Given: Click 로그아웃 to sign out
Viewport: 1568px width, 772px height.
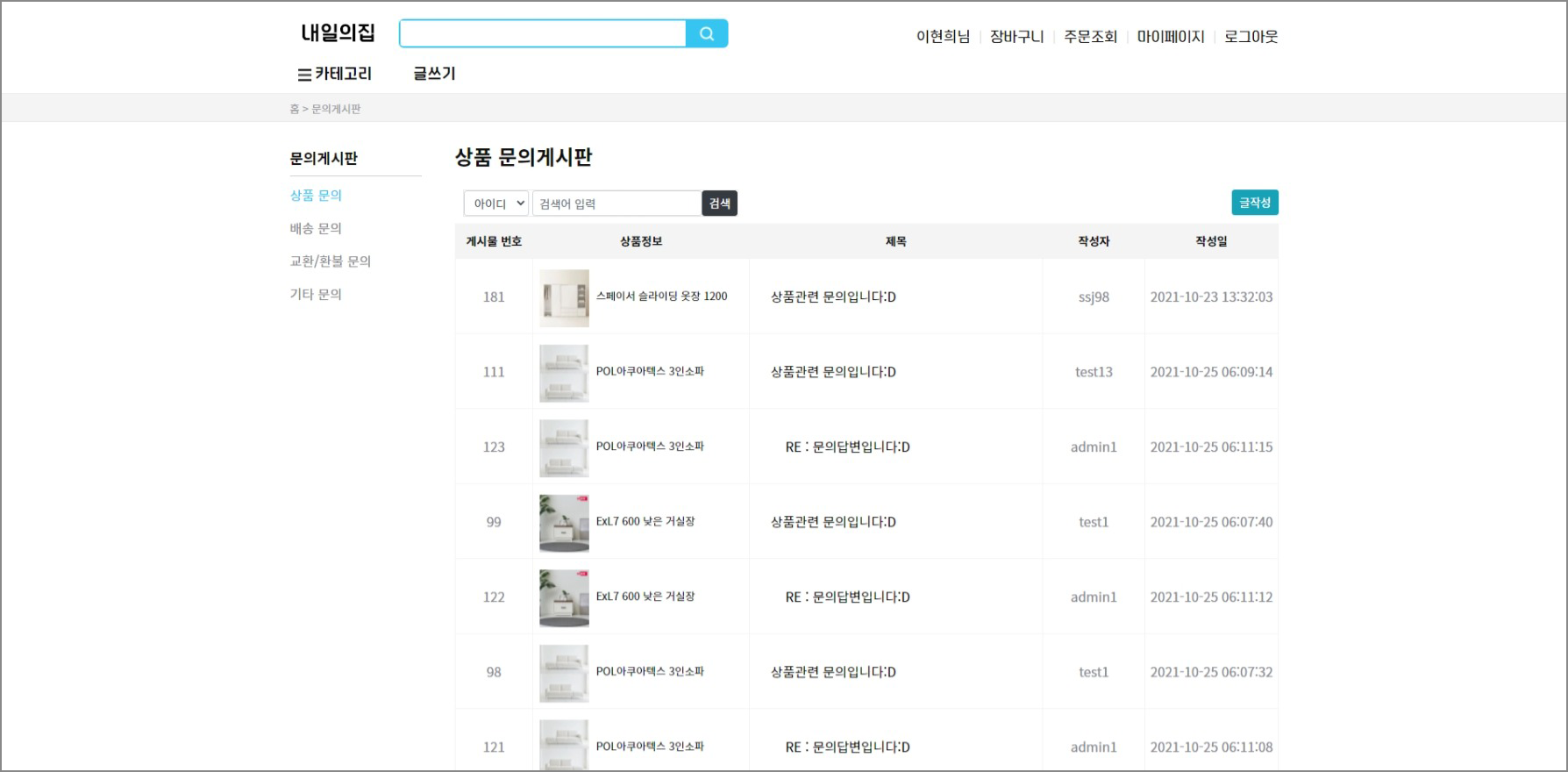Looking at the screenshot, I should pyautogui.click(x=1251, y=37).
